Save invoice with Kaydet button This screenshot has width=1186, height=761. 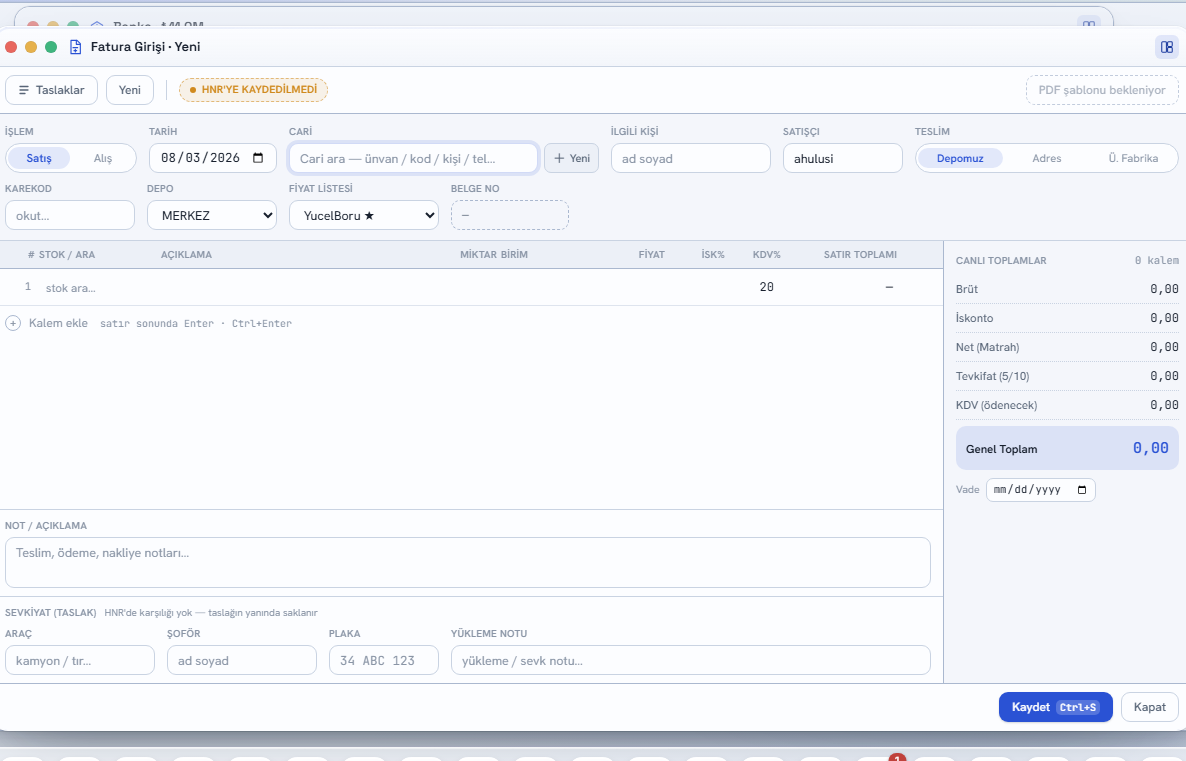coord(1055,707)
